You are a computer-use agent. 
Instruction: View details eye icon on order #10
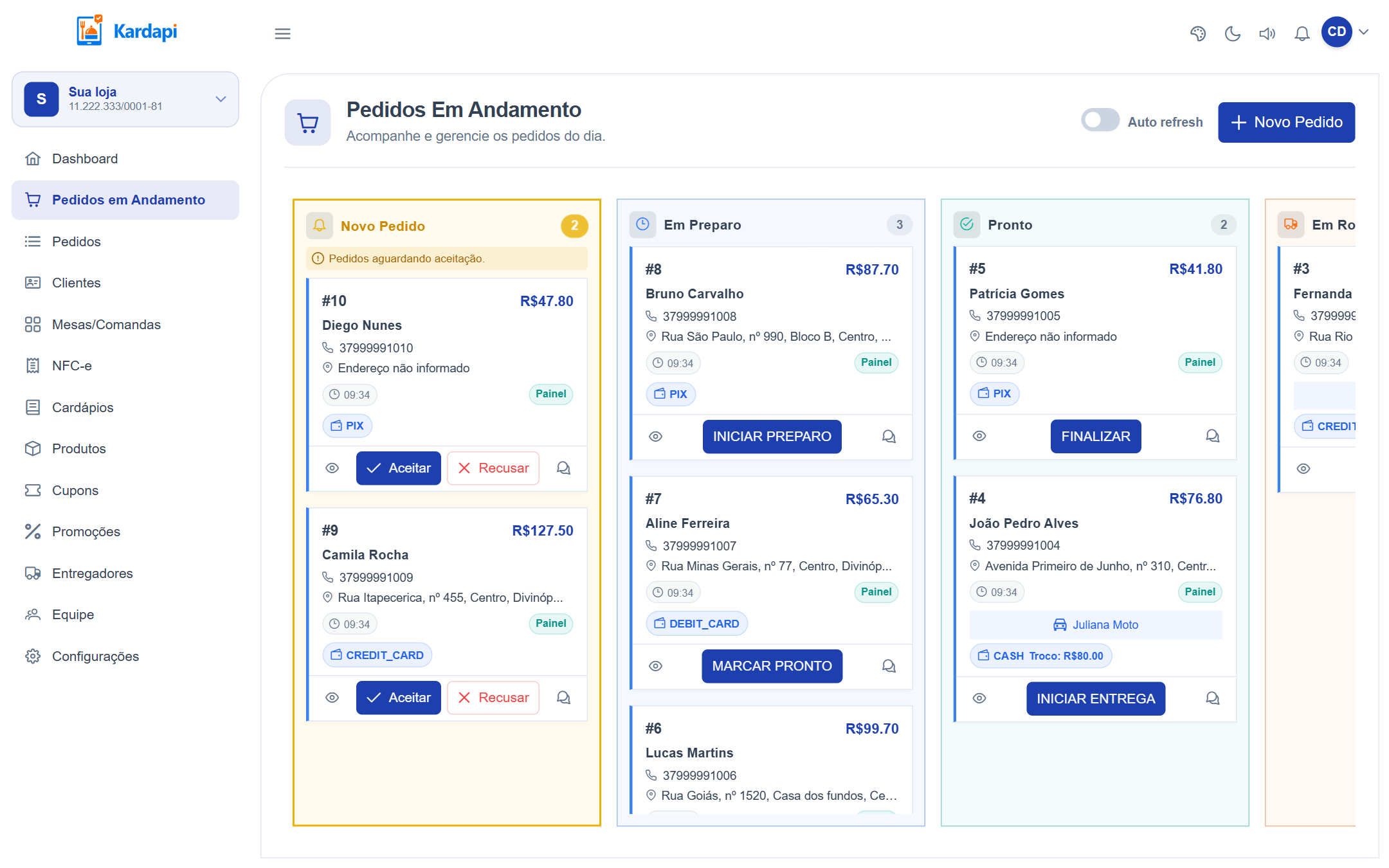coord(332,468)
